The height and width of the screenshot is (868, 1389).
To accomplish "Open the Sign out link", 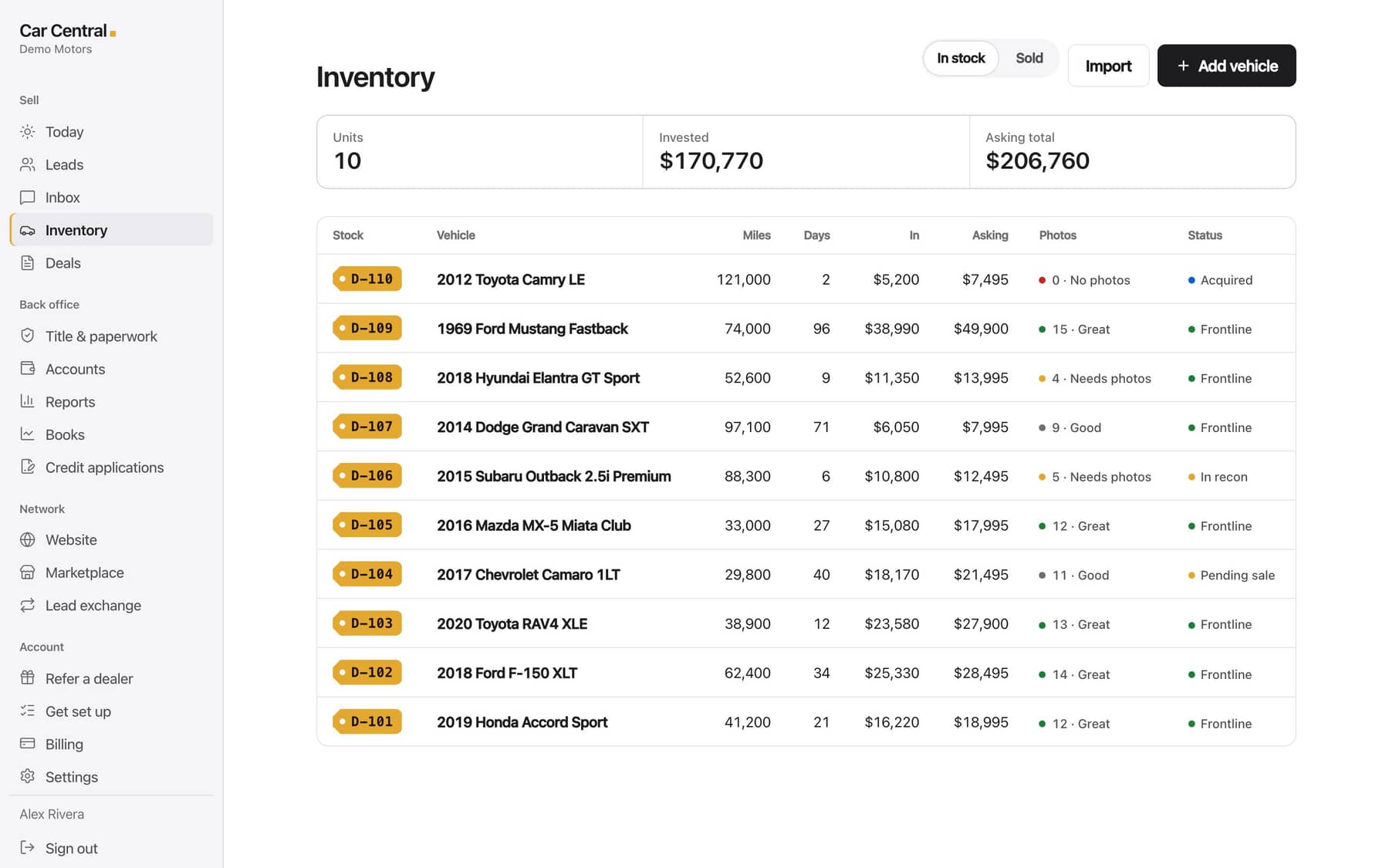I will tap(112, 848).
